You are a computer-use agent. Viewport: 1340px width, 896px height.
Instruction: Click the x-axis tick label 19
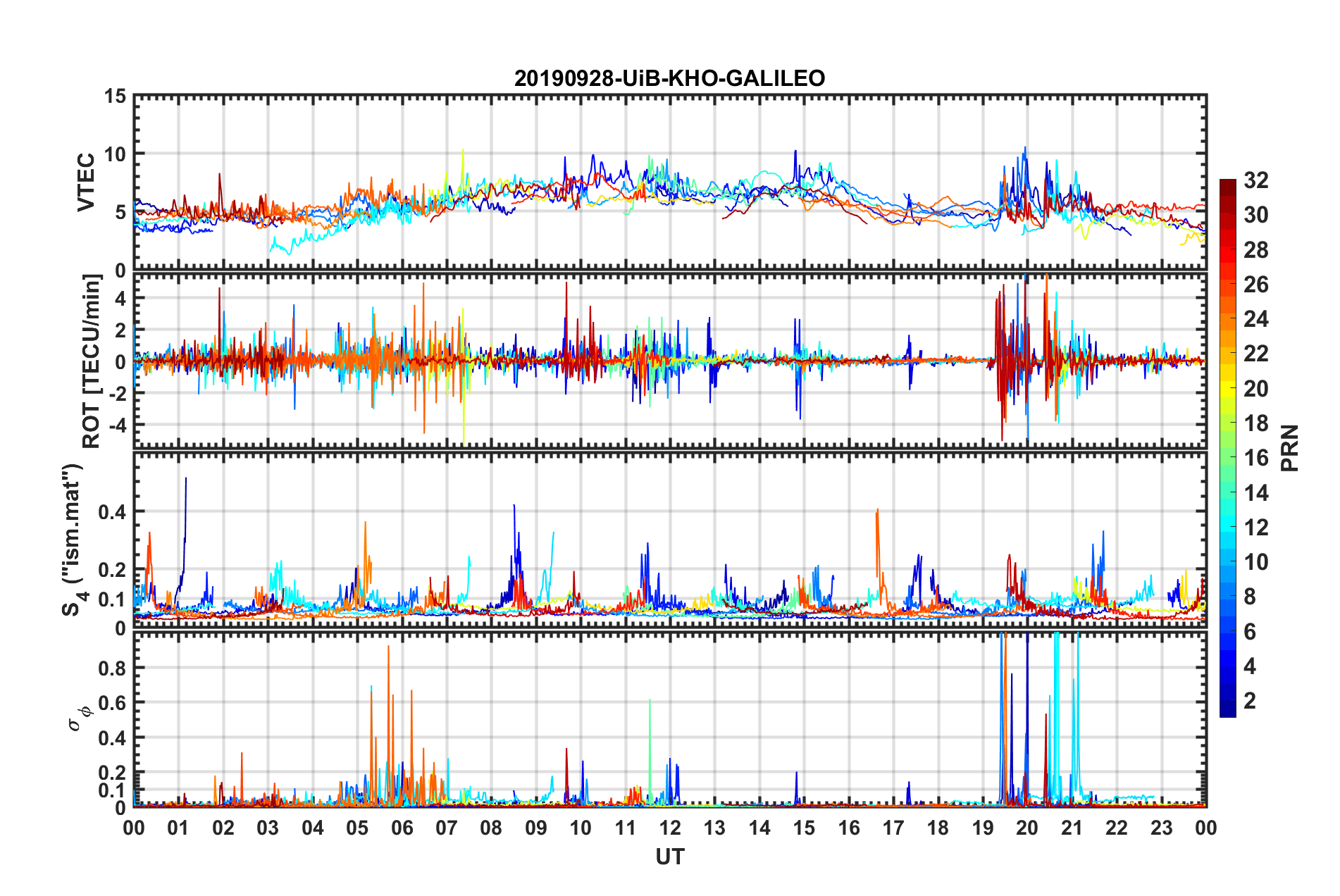983,828
